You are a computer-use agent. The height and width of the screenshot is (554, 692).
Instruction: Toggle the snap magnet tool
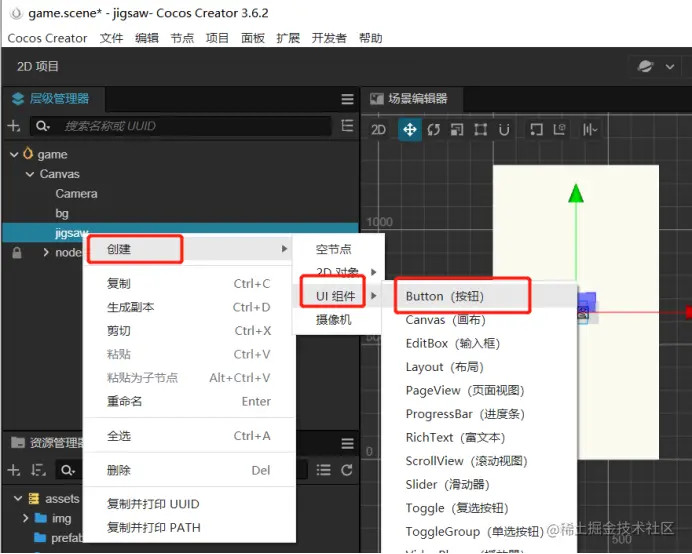[504, 130]
